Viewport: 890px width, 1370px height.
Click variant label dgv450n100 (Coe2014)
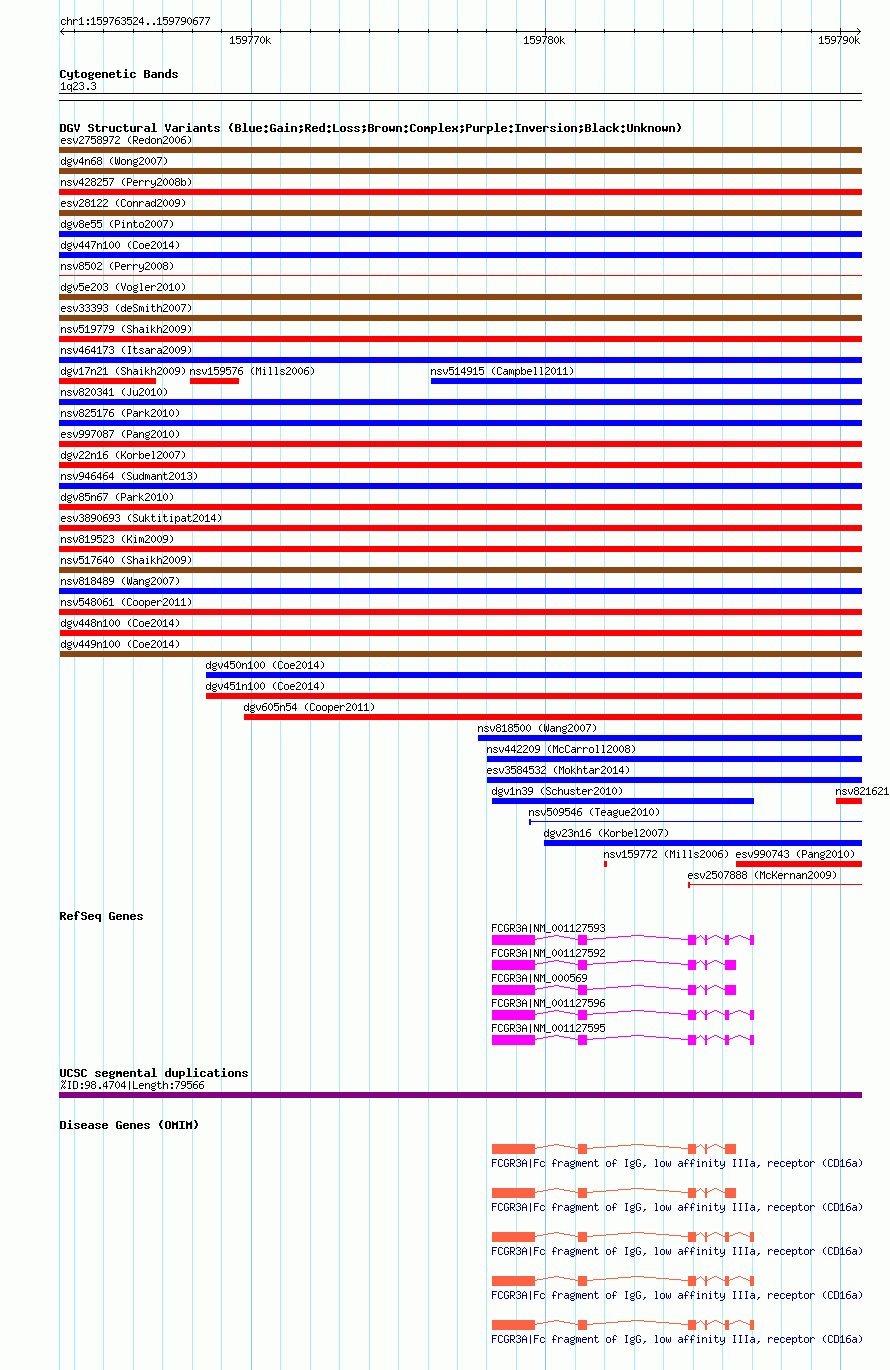click(266, 665)
